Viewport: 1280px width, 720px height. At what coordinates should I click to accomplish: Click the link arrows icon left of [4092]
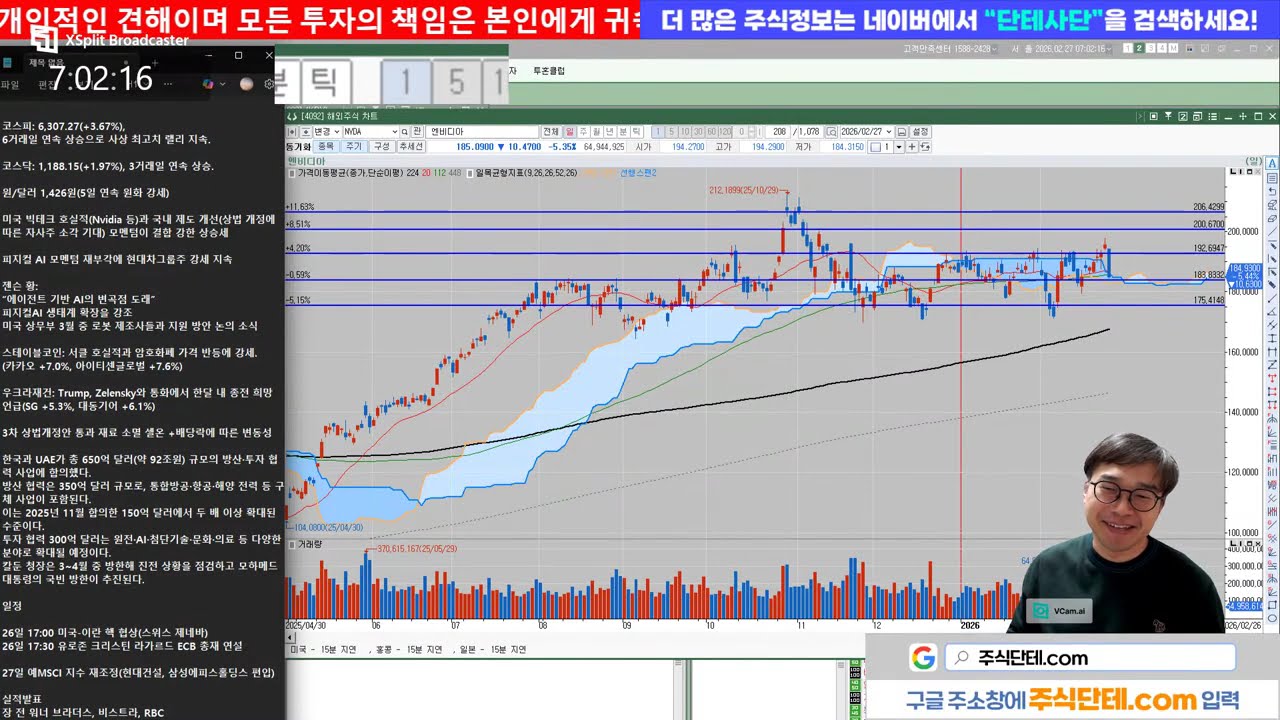(292, 116)
